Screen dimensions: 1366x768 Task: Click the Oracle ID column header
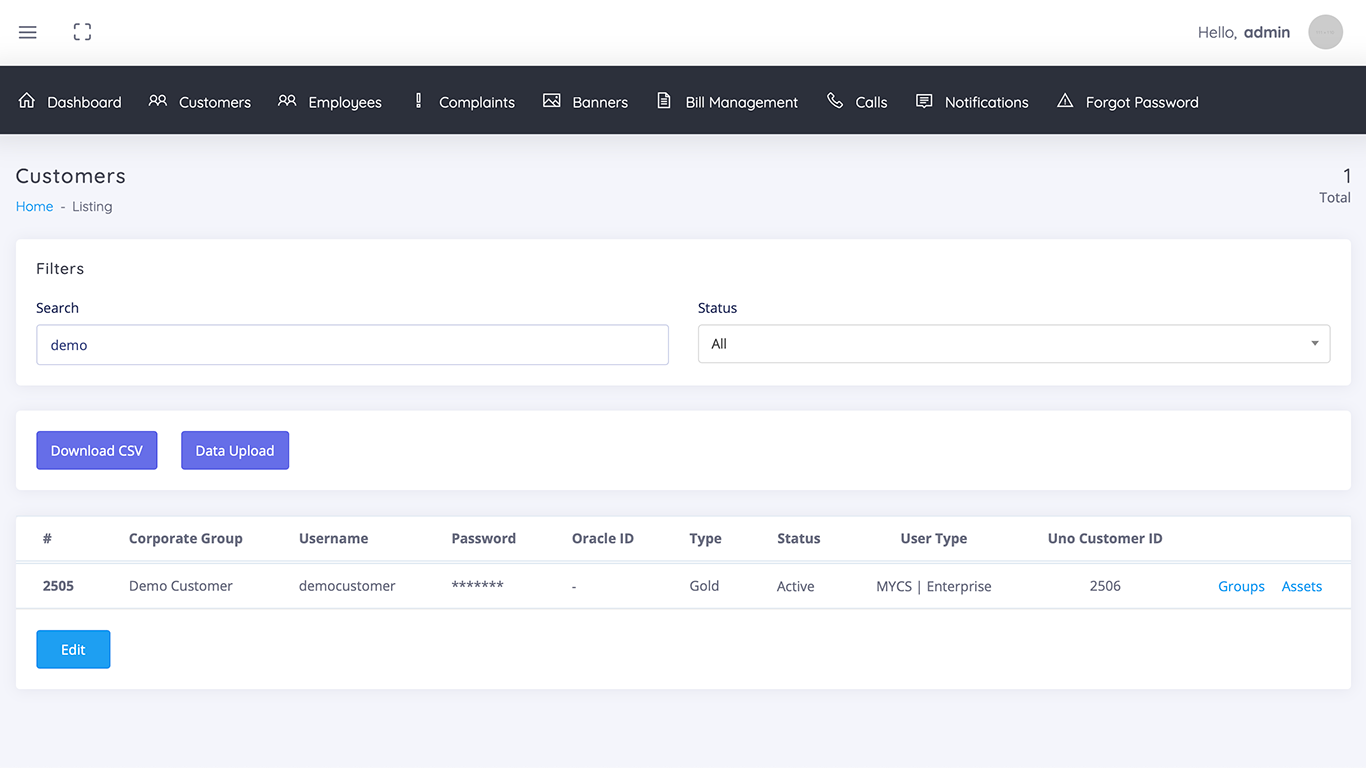[603, 538]
